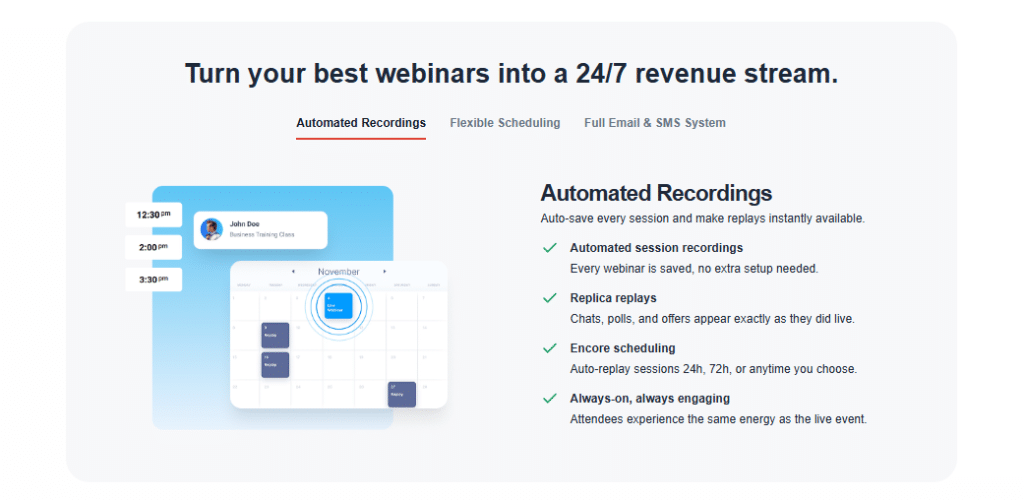Viewport: 1024px width, 500px height.
Task: Click the next month arrow beside November
Action: coord(384,272)
